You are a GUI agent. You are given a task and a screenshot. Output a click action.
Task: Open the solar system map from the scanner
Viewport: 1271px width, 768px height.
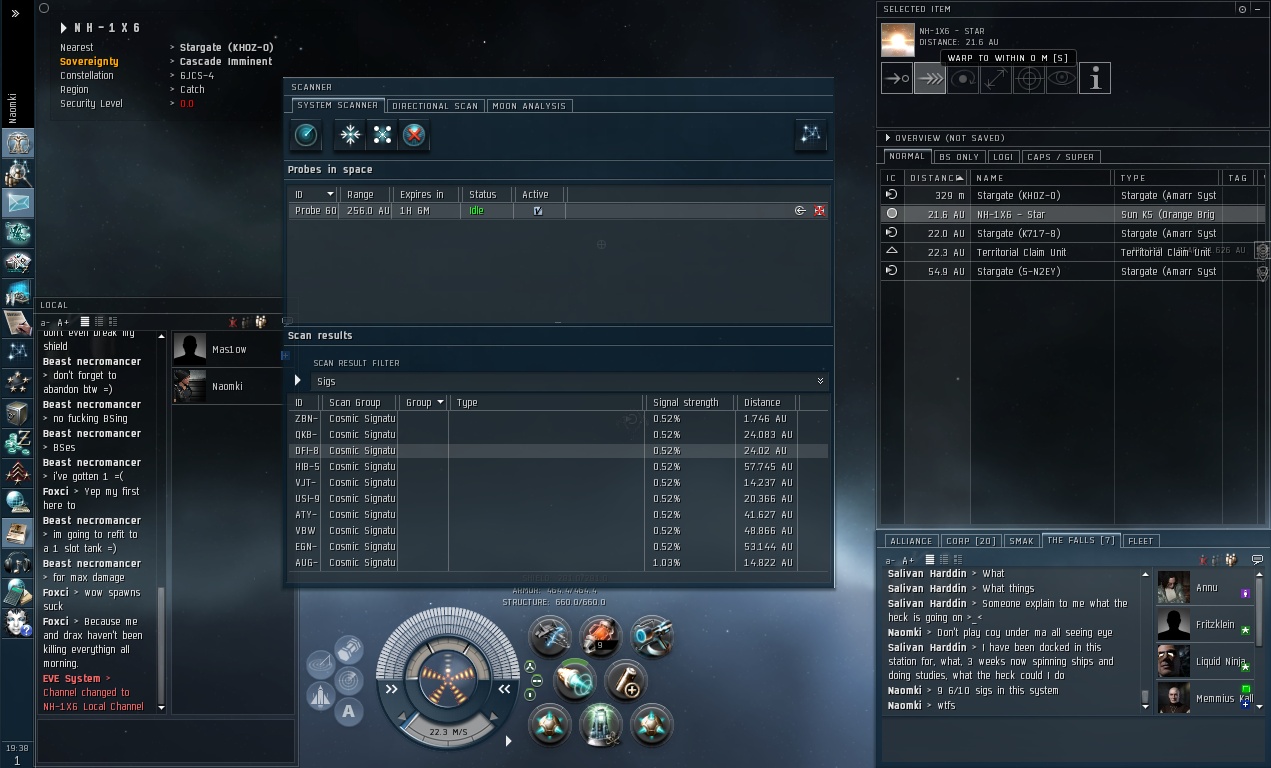click(x=810, y=134)
